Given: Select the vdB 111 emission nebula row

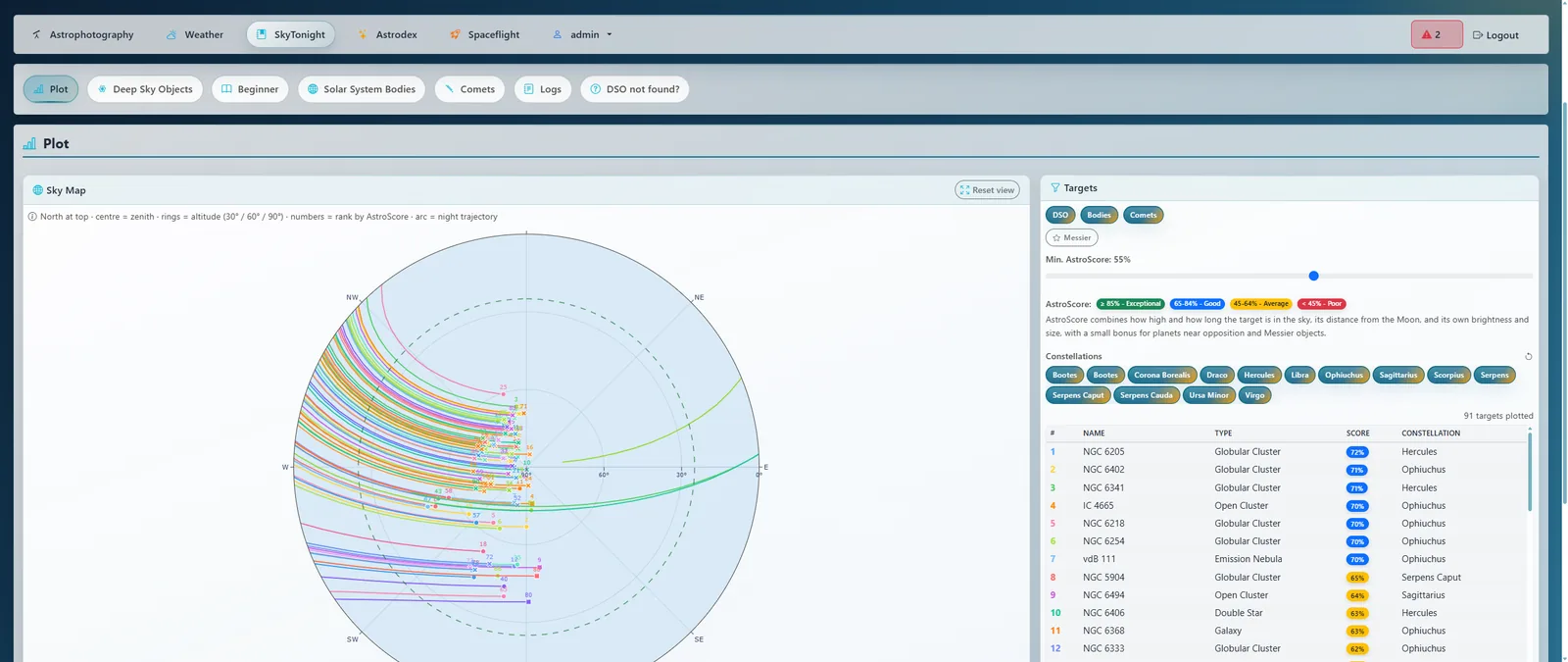Looking at the screenshot, I should pos(1286,559).
